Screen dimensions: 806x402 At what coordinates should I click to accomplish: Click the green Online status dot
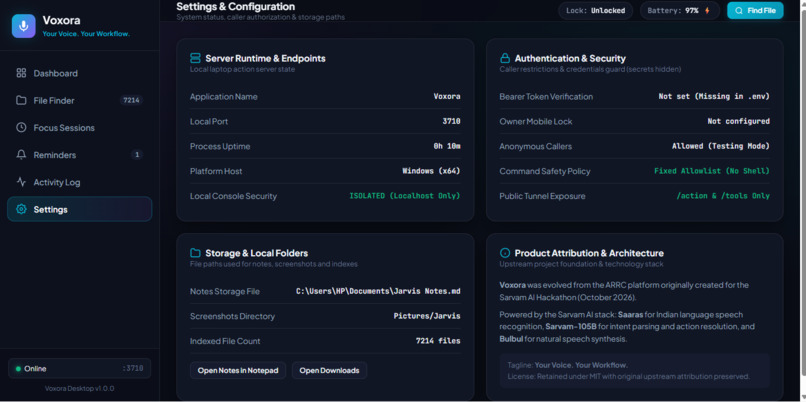tap(18, 369)
